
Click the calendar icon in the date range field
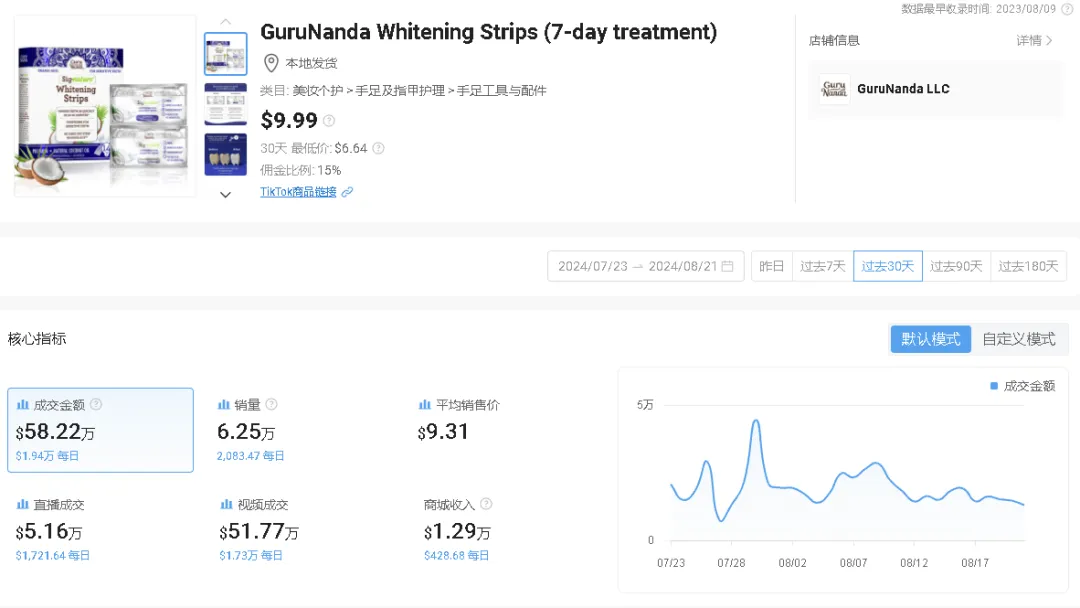click(727, 266)
